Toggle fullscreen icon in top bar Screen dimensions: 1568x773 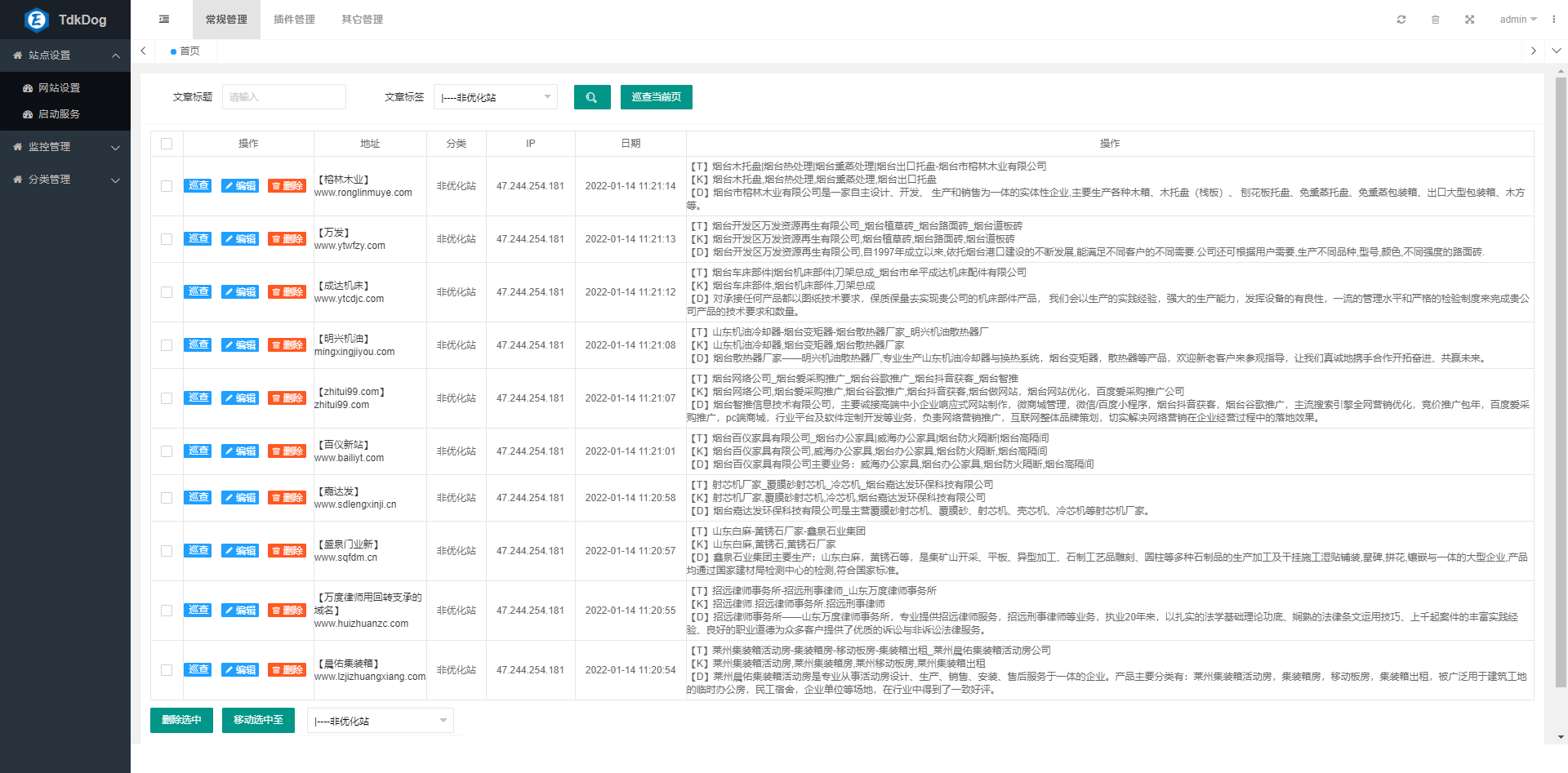coord(1470,20)
